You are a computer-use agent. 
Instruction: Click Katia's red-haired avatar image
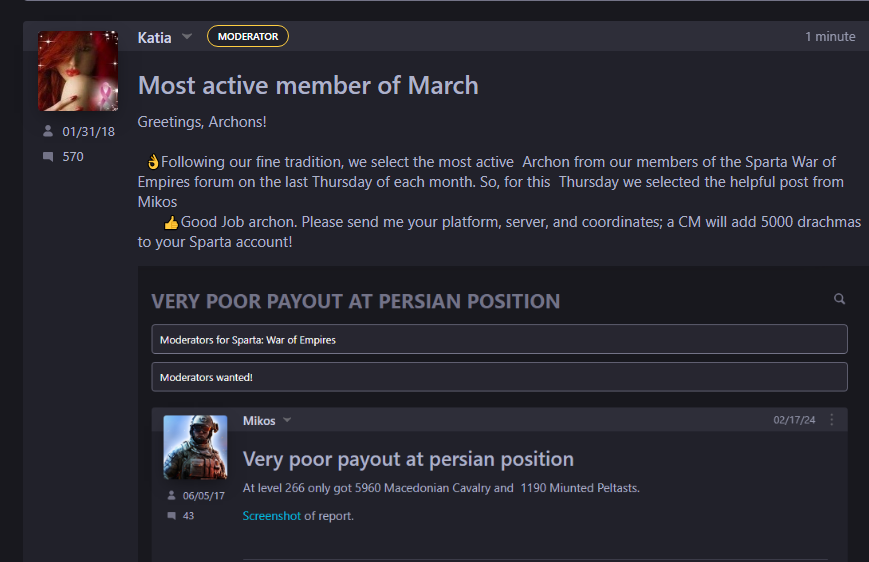pyautogui.click(x=78, y=71)
